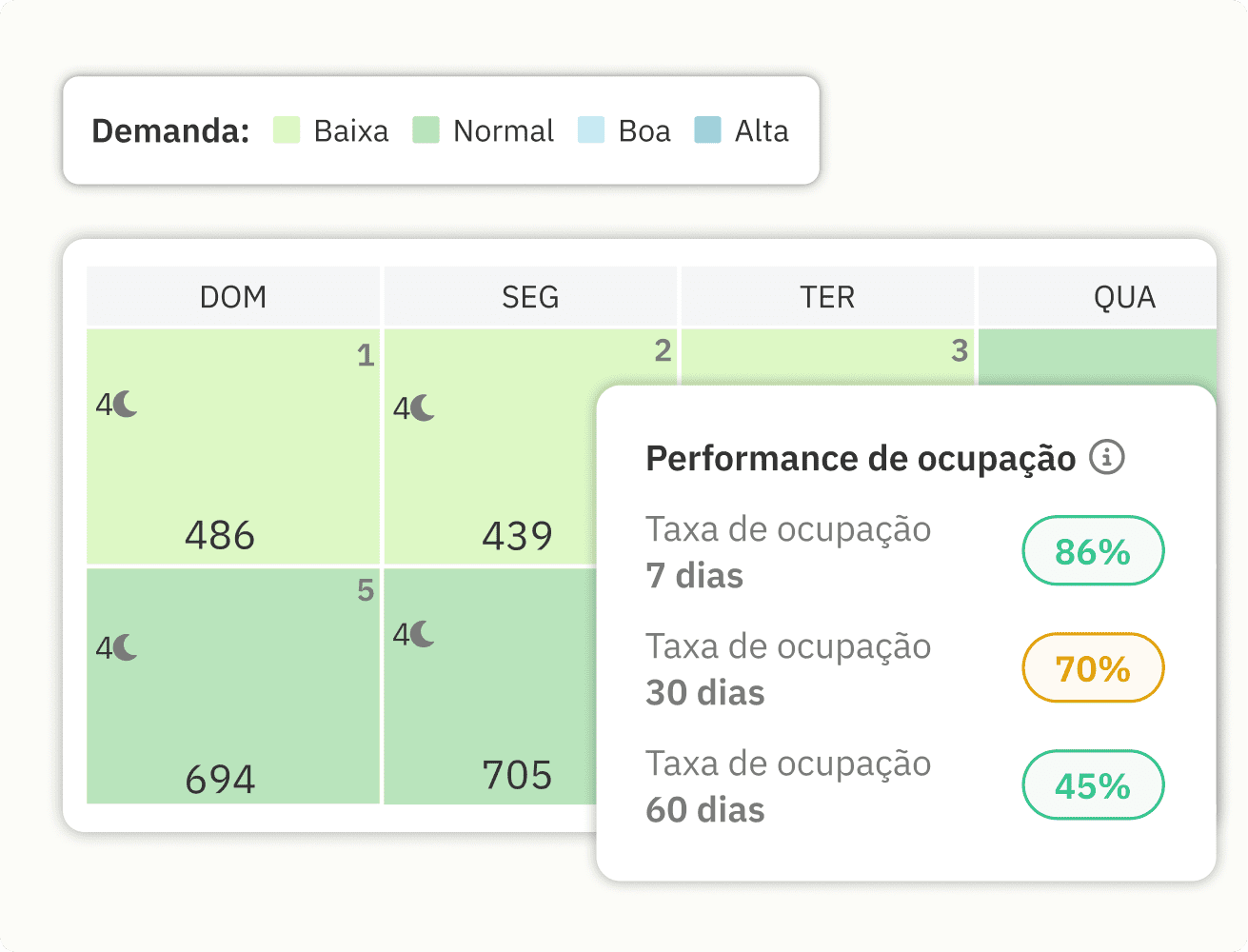
Task: Expand the TER column header
Action: tap(826, 296)
